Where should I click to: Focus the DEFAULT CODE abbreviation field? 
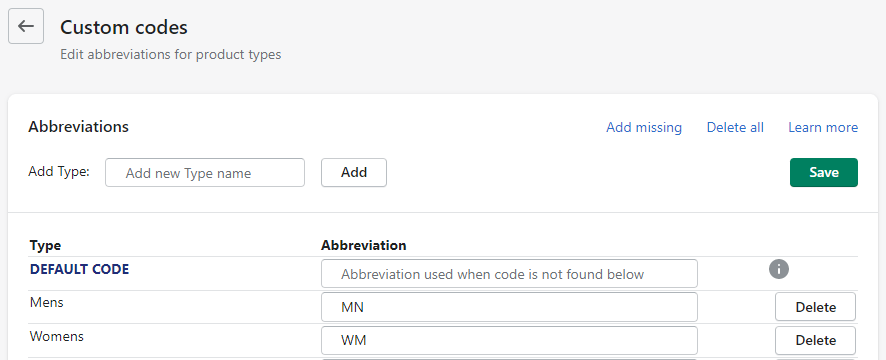coord(509,274)
